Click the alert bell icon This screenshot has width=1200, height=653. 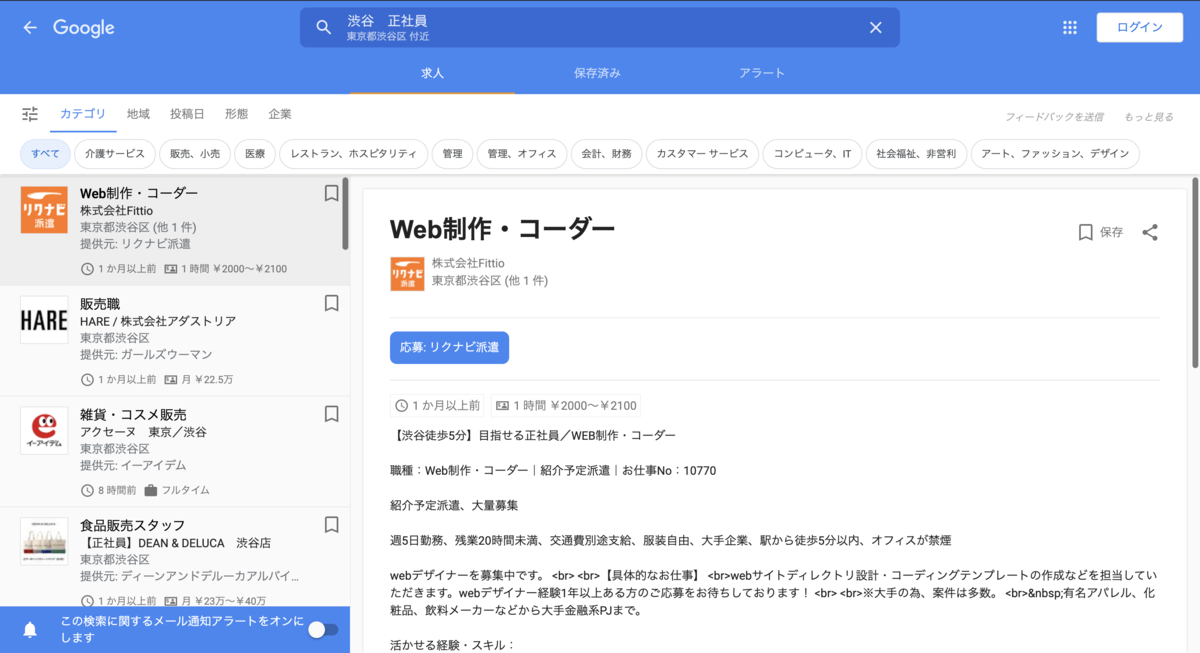pos(30,630)
